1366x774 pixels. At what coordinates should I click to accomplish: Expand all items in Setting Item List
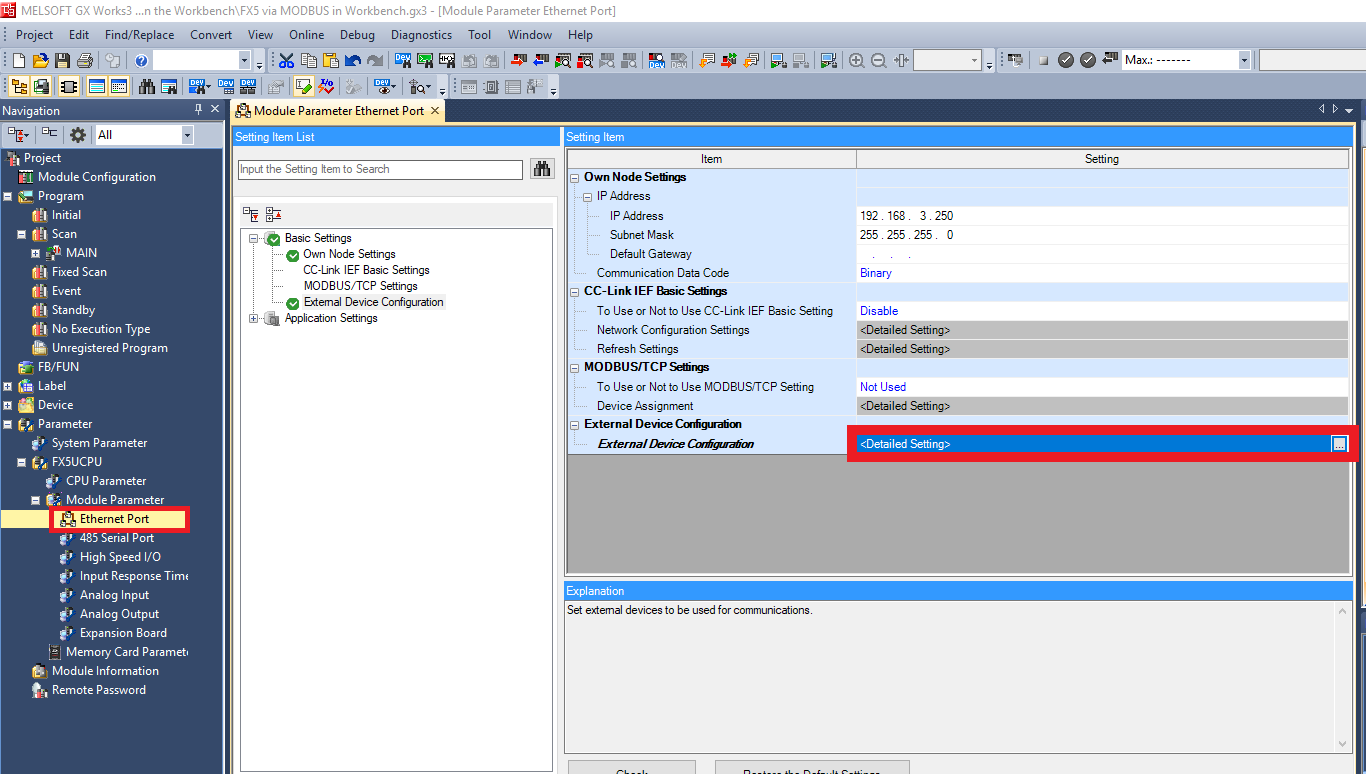point(251,214)
